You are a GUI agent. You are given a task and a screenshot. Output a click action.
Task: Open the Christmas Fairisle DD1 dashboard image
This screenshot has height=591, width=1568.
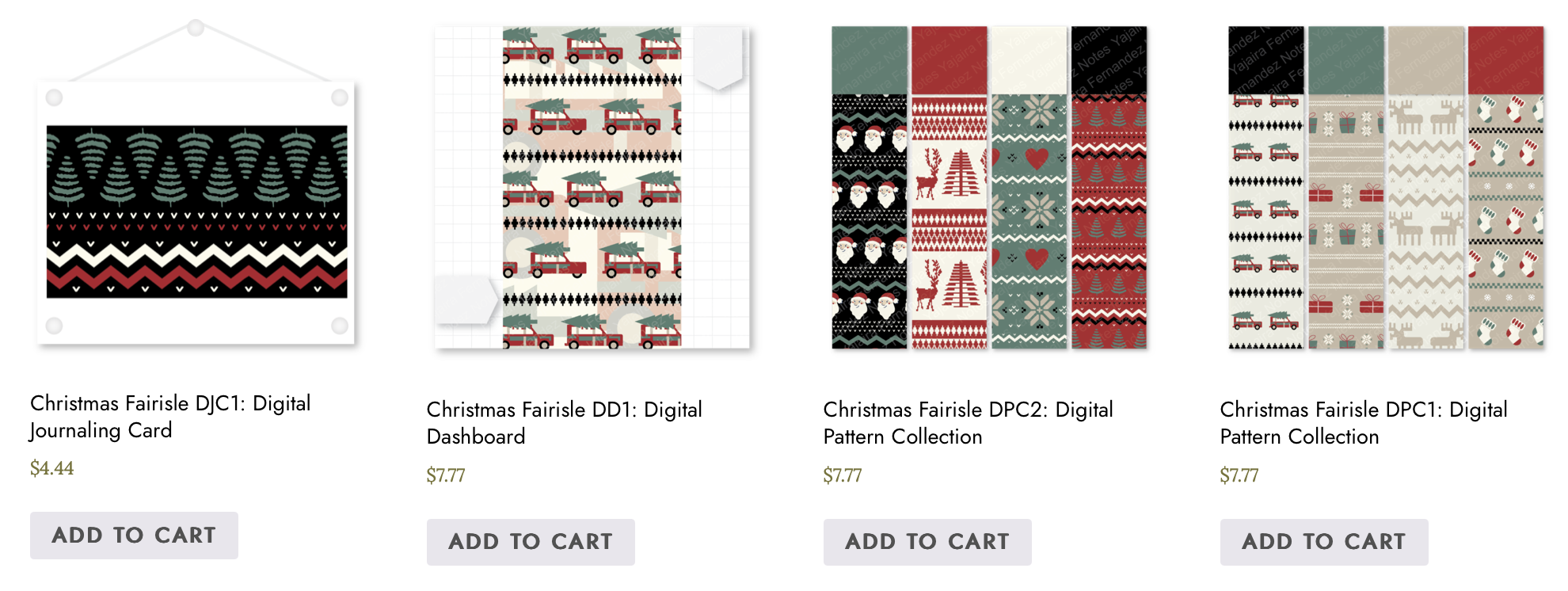point(592,189)
